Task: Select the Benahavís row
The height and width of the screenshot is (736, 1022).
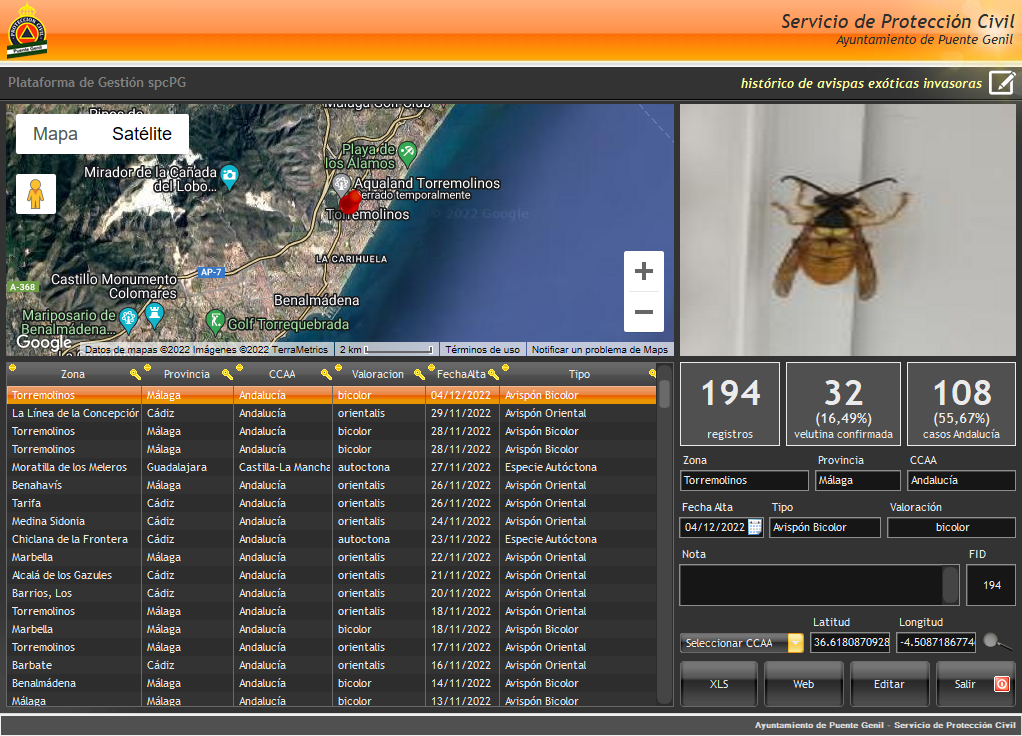Action: [331, 486]
